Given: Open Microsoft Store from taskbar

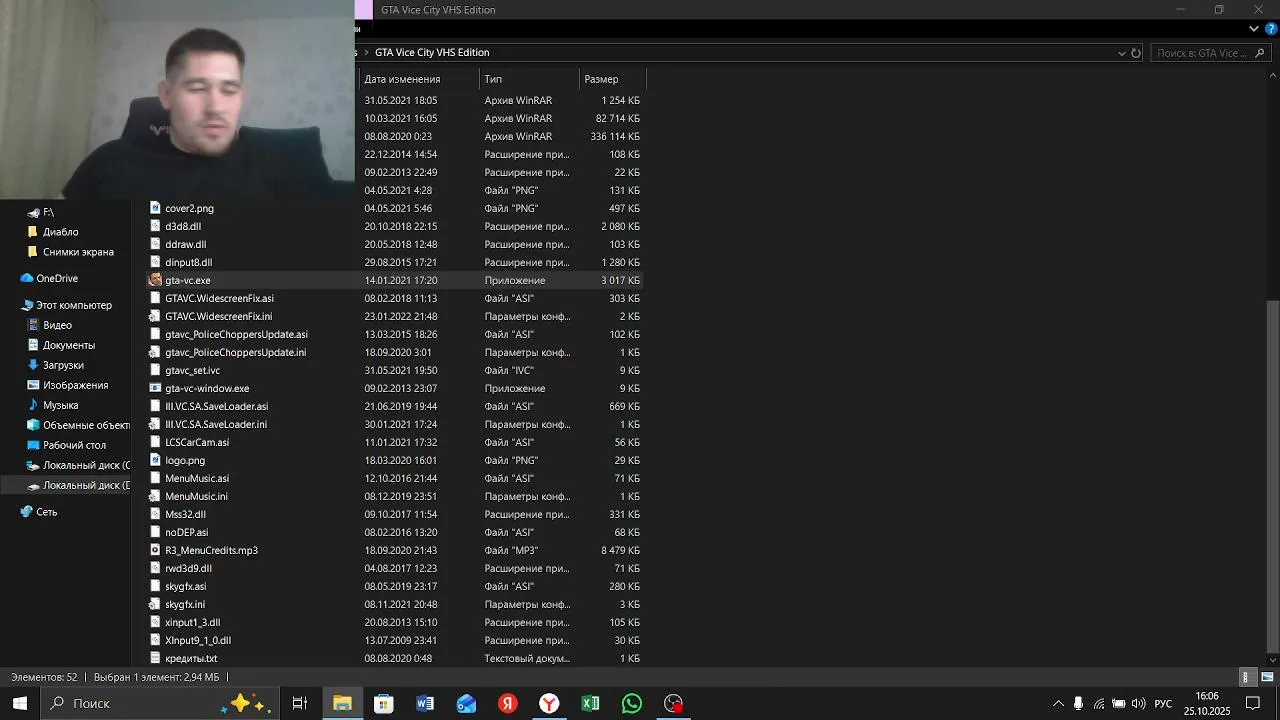Looking at the screenshot, I should click(x=384, y=703).
